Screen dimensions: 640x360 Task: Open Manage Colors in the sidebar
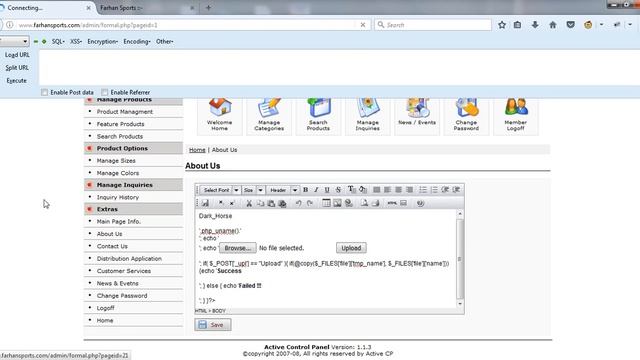tap(118, 173)
